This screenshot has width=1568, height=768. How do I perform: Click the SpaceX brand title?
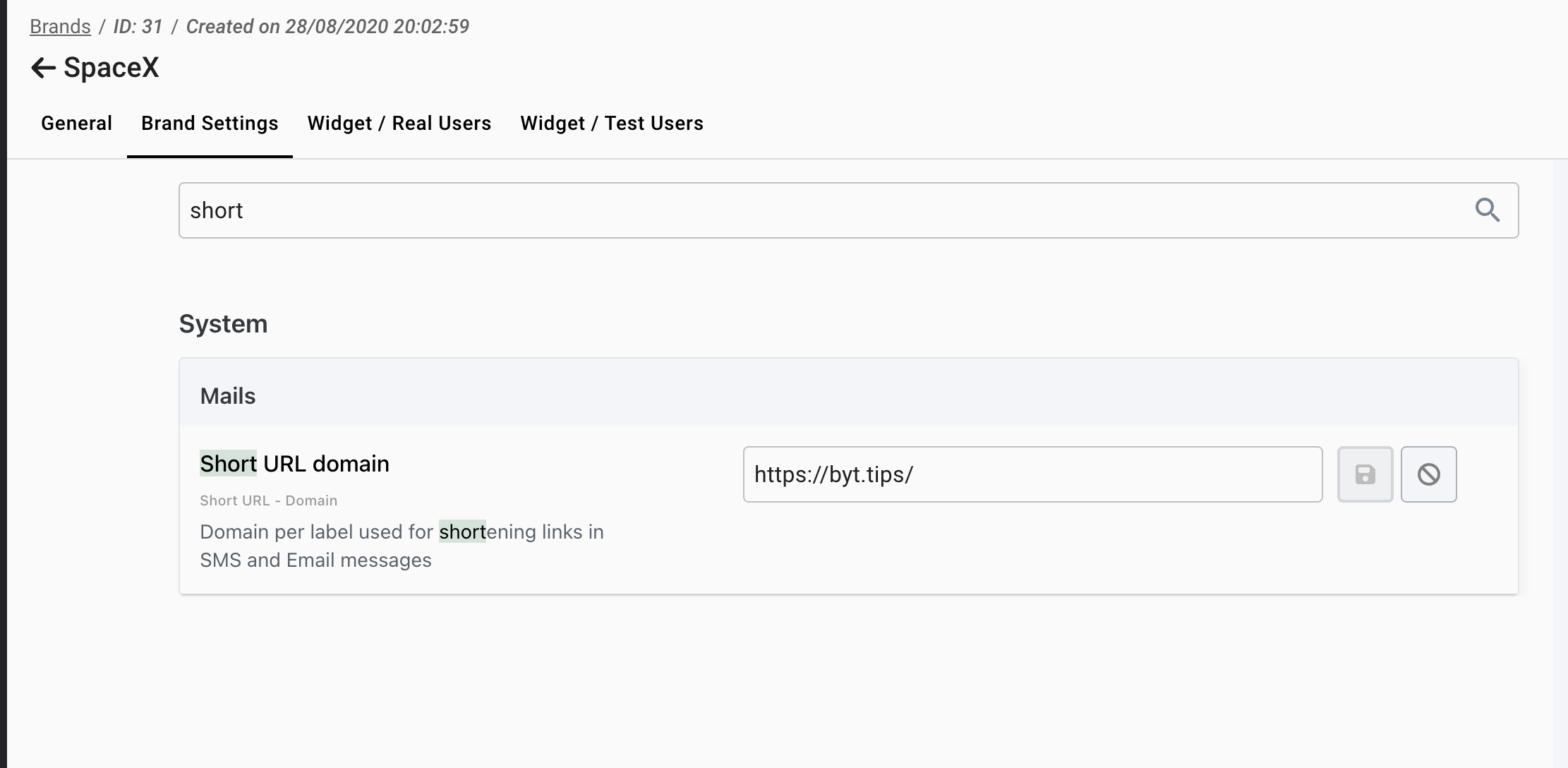[111, 68]
